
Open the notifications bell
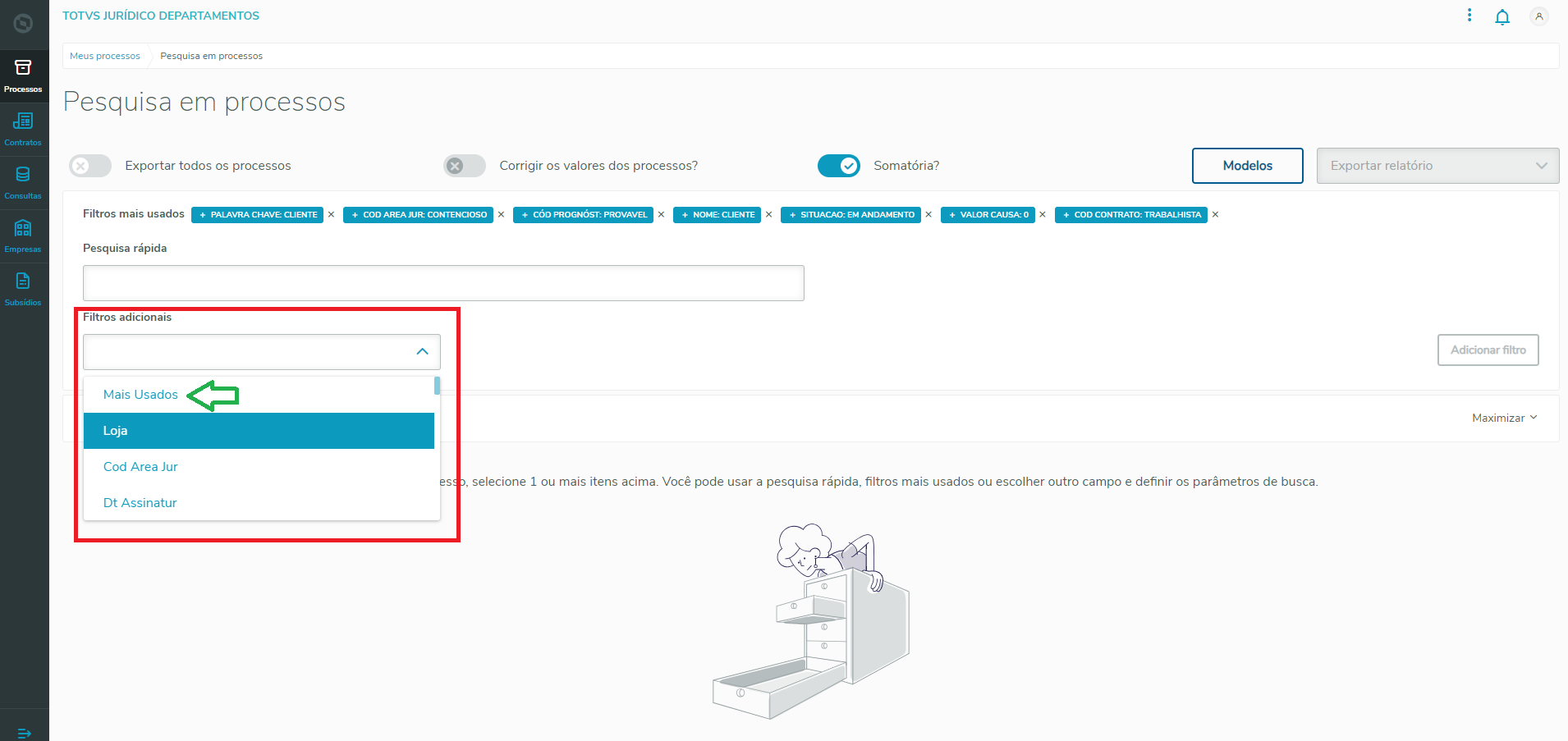click(x=1502, y=16)
